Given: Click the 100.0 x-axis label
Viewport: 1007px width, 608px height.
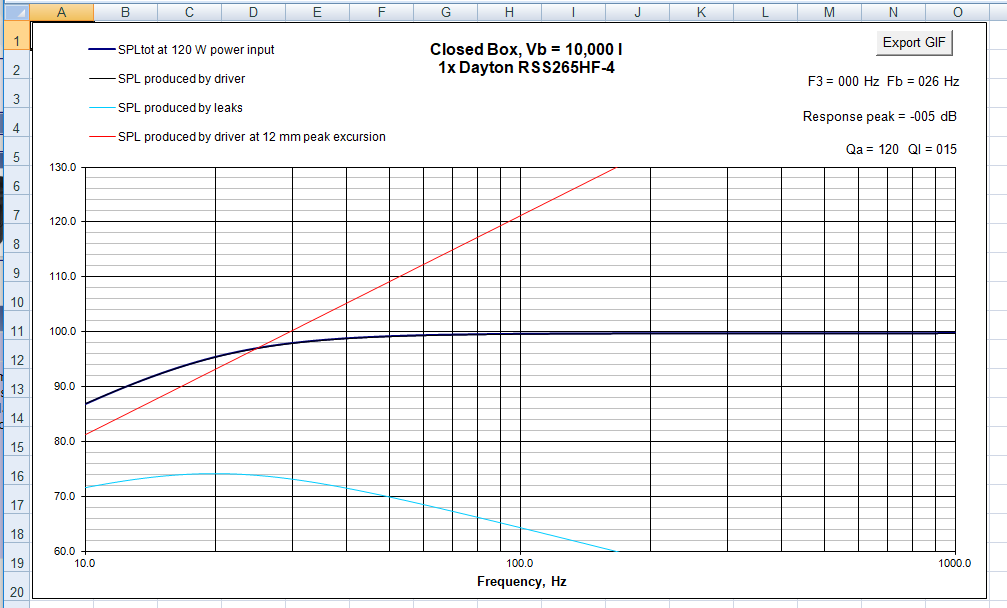Looking at the screenshot, I should click(520, 563).
